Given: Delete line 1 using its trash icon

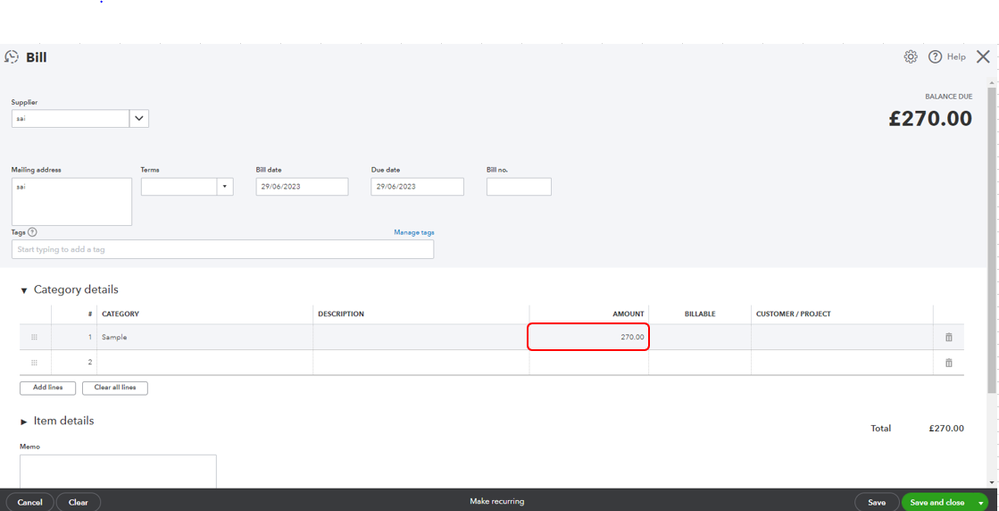Looking at the screenshot, I should (x=949, y=337).
